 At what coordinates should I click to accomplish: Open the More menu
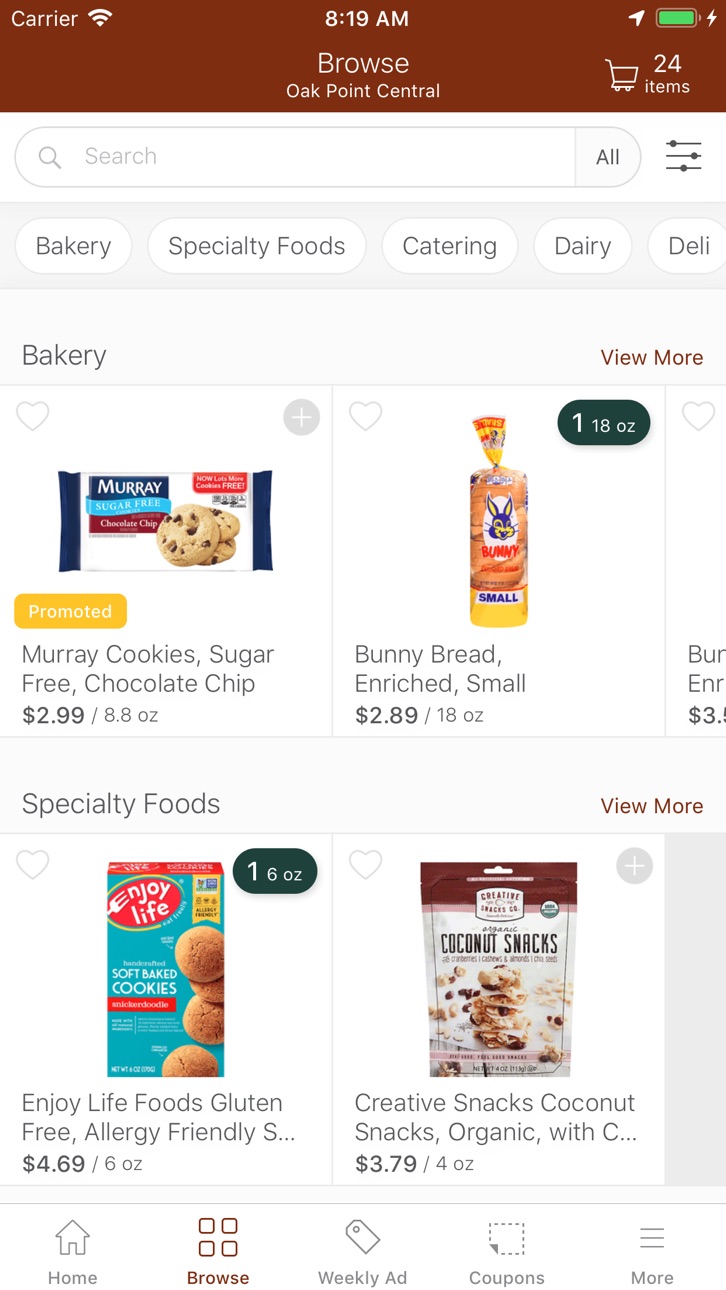coord(652,1250)
